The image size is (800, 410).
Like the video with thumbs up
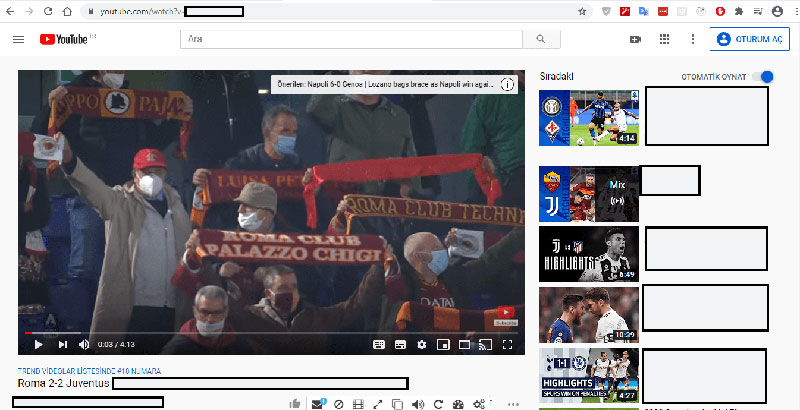tap(295, 404)
